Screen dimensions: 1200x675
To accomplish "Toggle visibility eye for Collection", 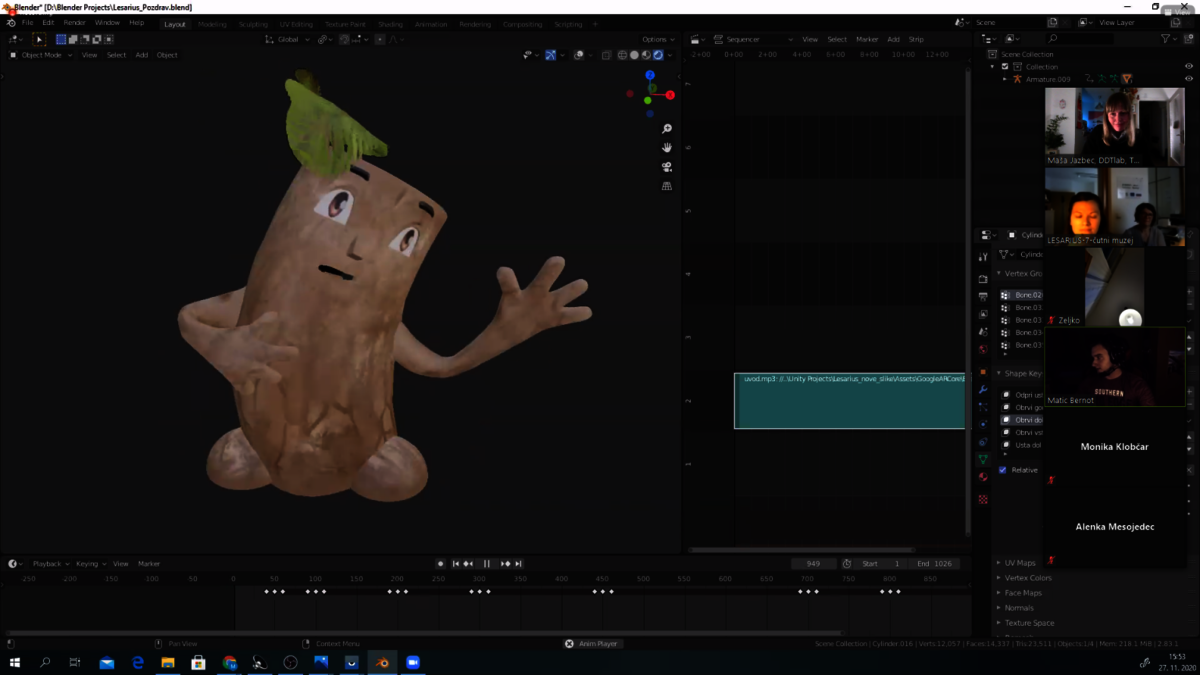I will (1189, 67).
